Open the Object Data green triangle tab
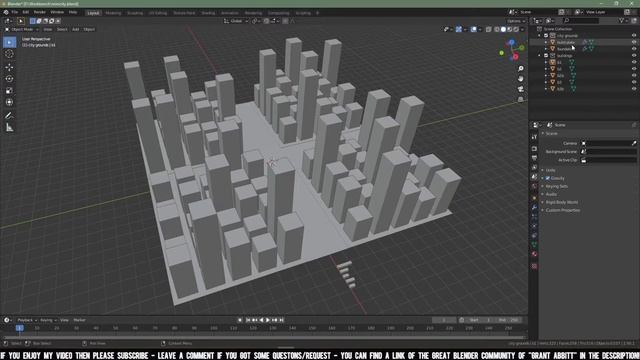The width and height of the screenshot is (640, 360). pos(534,244)
